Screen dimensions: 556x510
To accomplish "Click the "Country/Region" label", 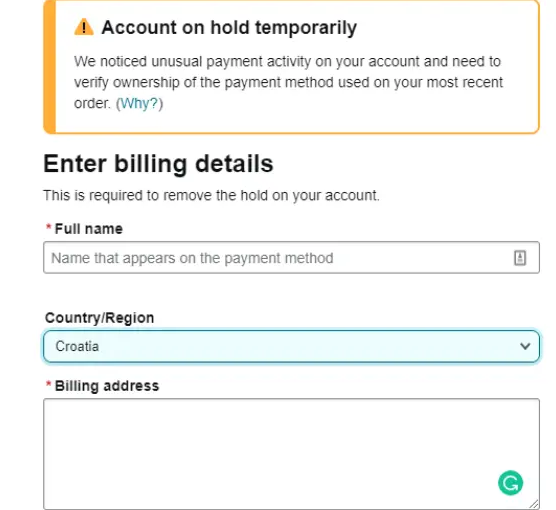I will pyautogui.click(x=99, y=318).
